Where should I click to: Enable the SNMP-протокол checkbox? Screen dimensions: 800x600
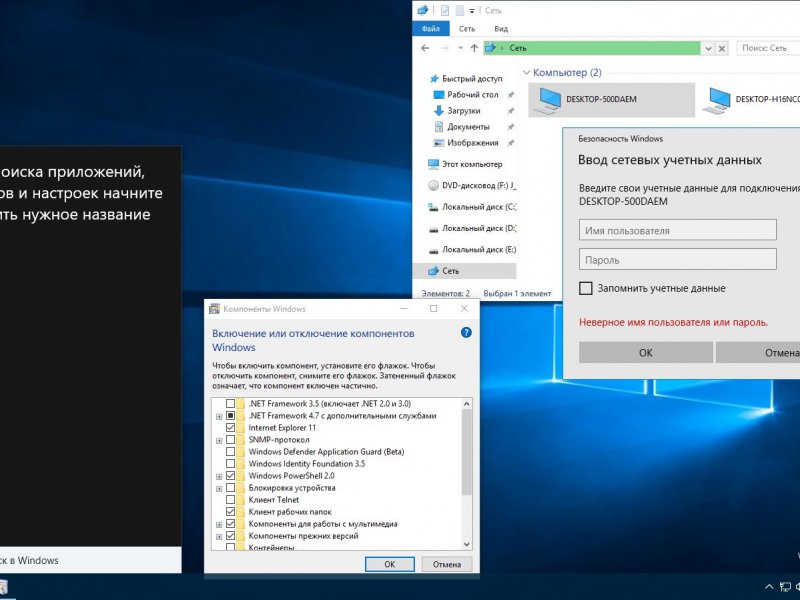pyautogui.click(x=231, y=440)
